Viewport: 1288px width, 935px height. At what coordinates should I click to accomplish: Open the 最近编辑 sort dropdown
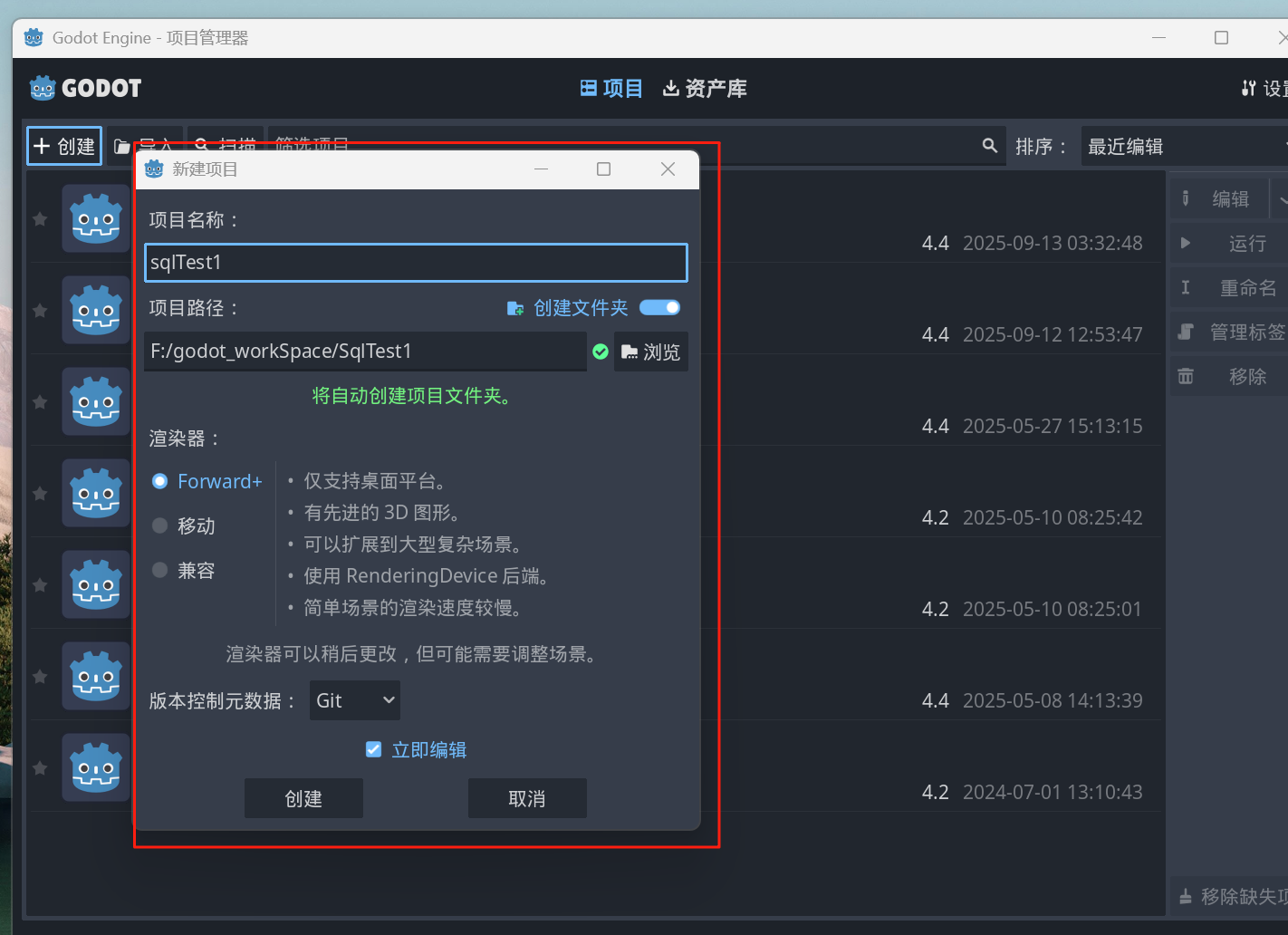pos(1185,147)
